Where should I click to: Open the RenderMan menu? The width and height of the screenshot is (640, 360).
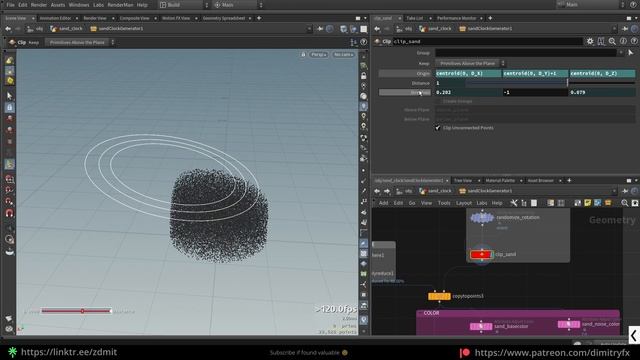point(120,5)
